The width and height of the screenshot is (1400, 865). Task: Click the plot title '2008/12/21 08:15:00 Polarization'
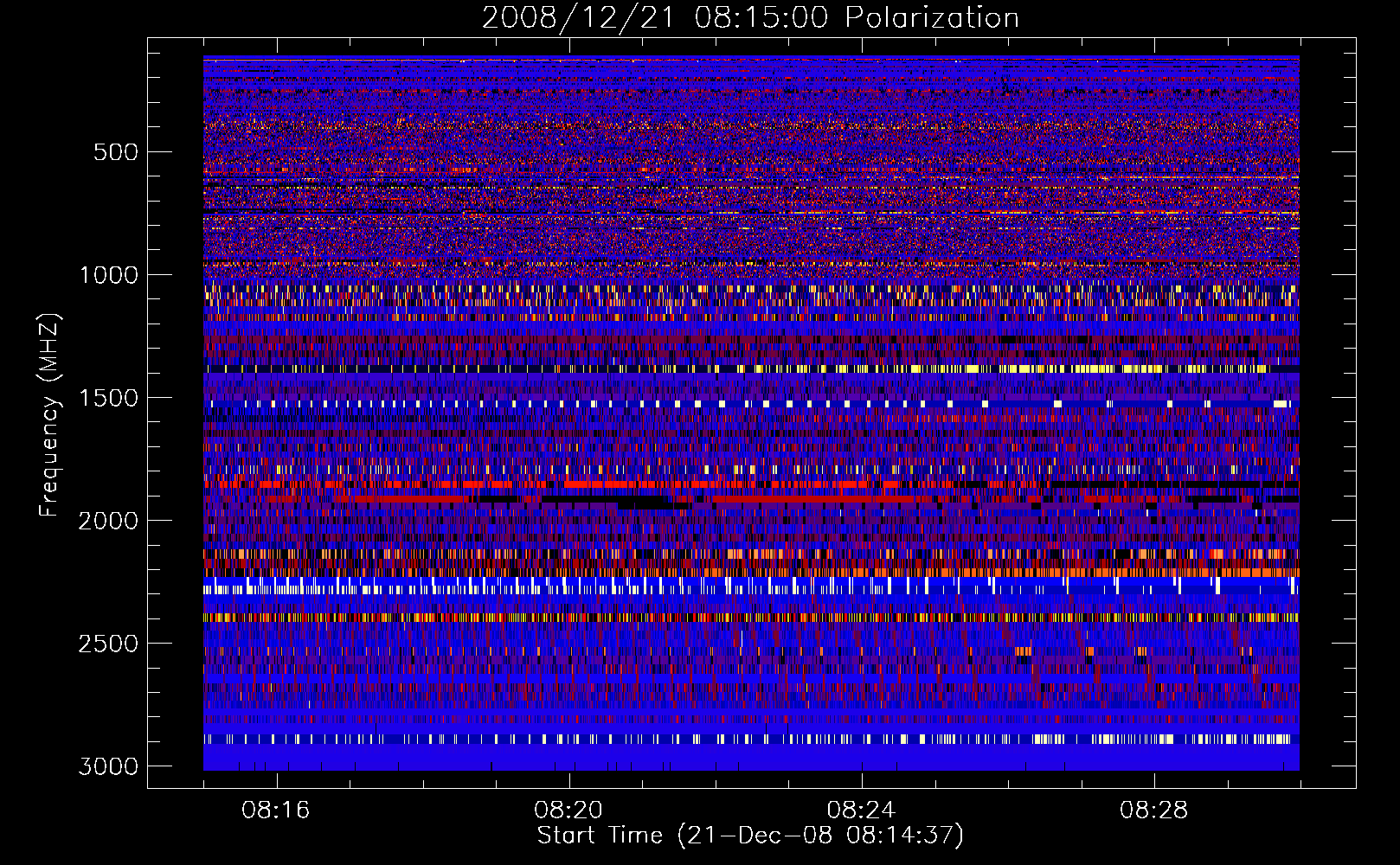point(750,17)
